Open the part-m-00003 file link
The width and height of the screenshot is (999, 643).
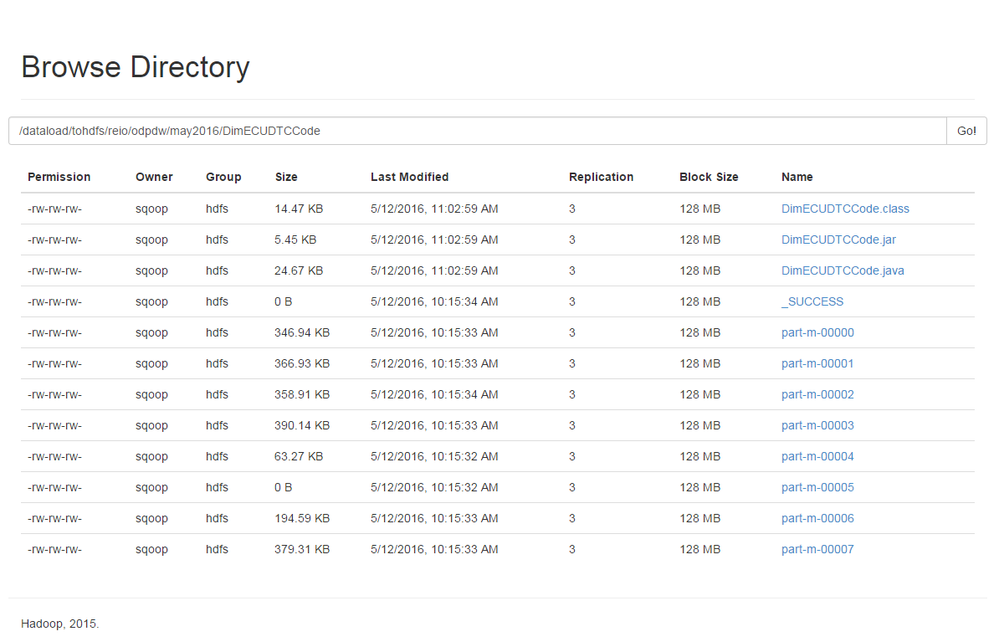point(817,426)
